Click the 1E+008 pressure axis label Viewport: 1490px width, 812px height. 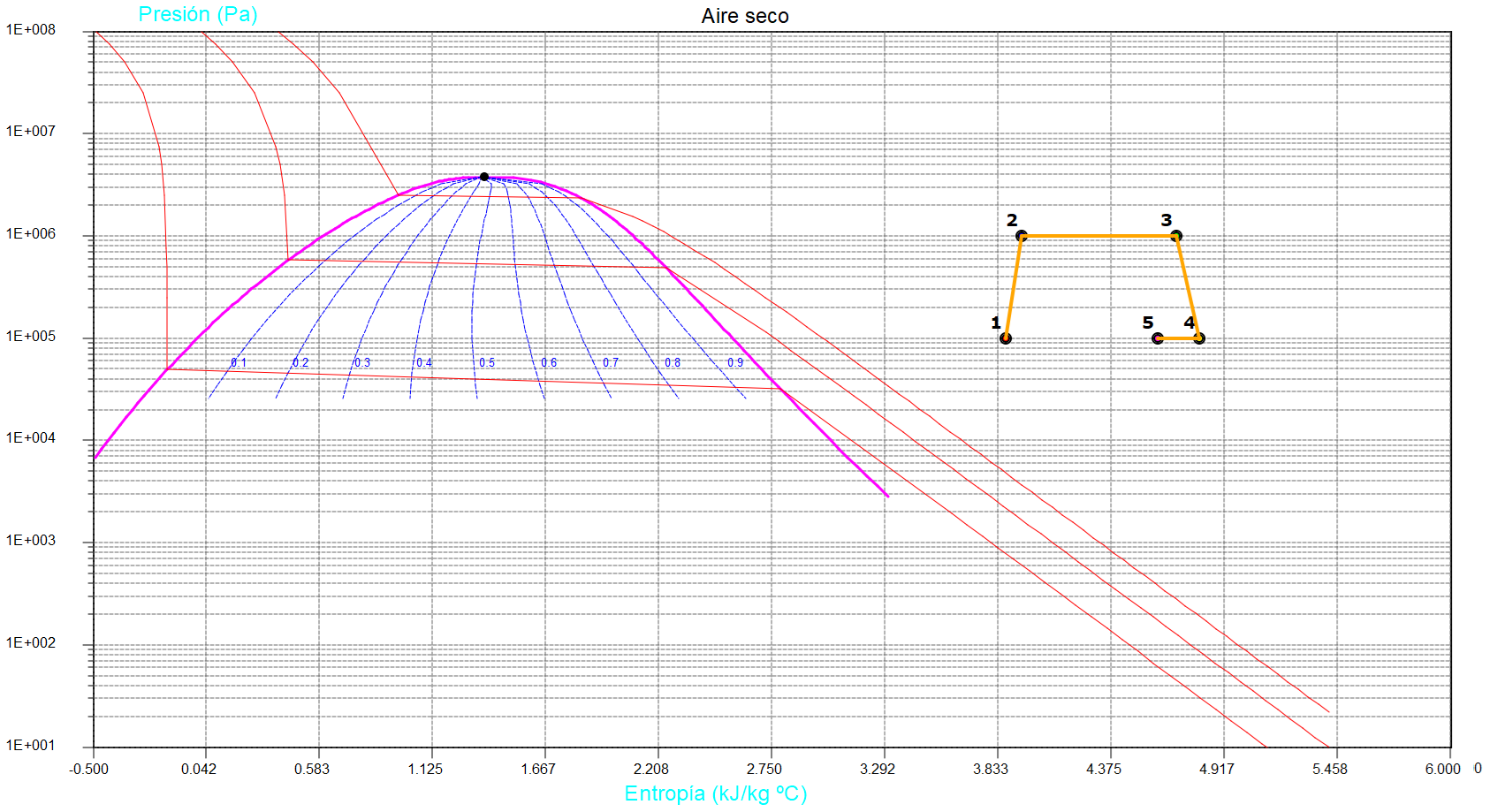31,30
